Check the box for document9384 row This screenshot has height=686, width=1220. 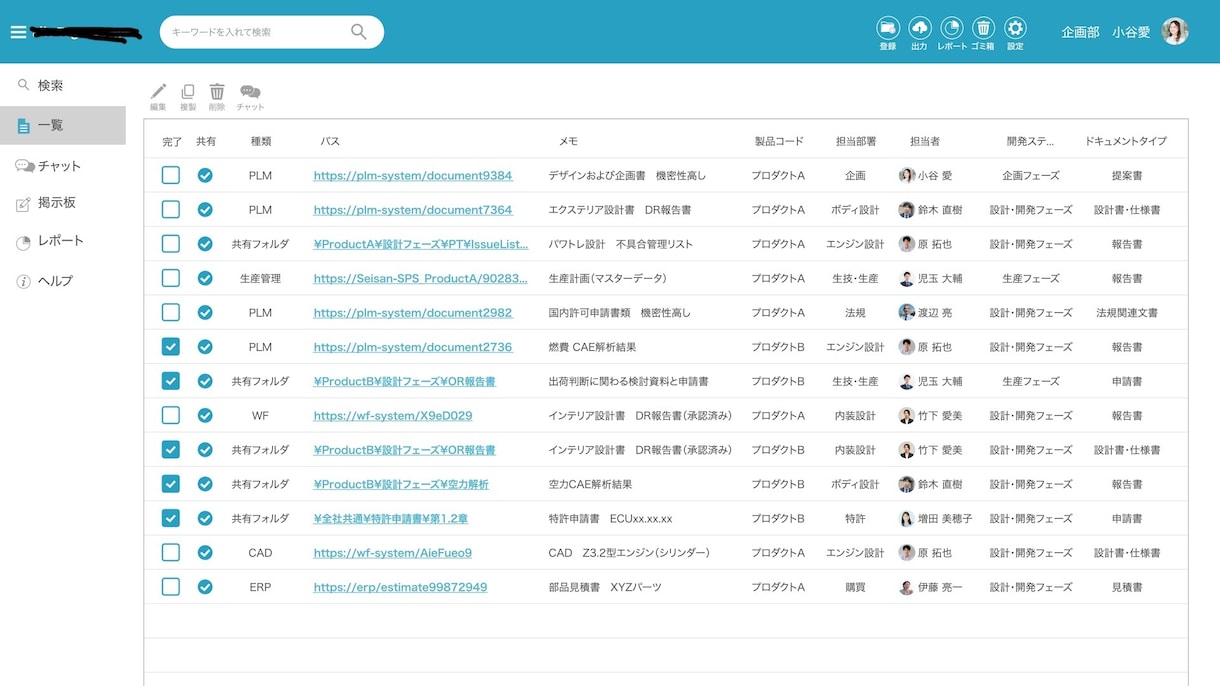[171, 175]
